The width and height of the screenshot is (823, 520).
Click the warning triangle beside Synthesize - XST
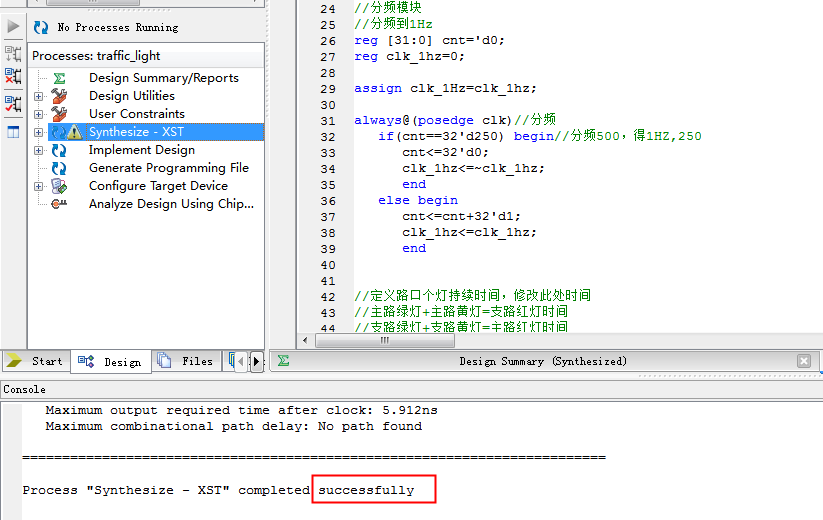click(x=75, y=132)
